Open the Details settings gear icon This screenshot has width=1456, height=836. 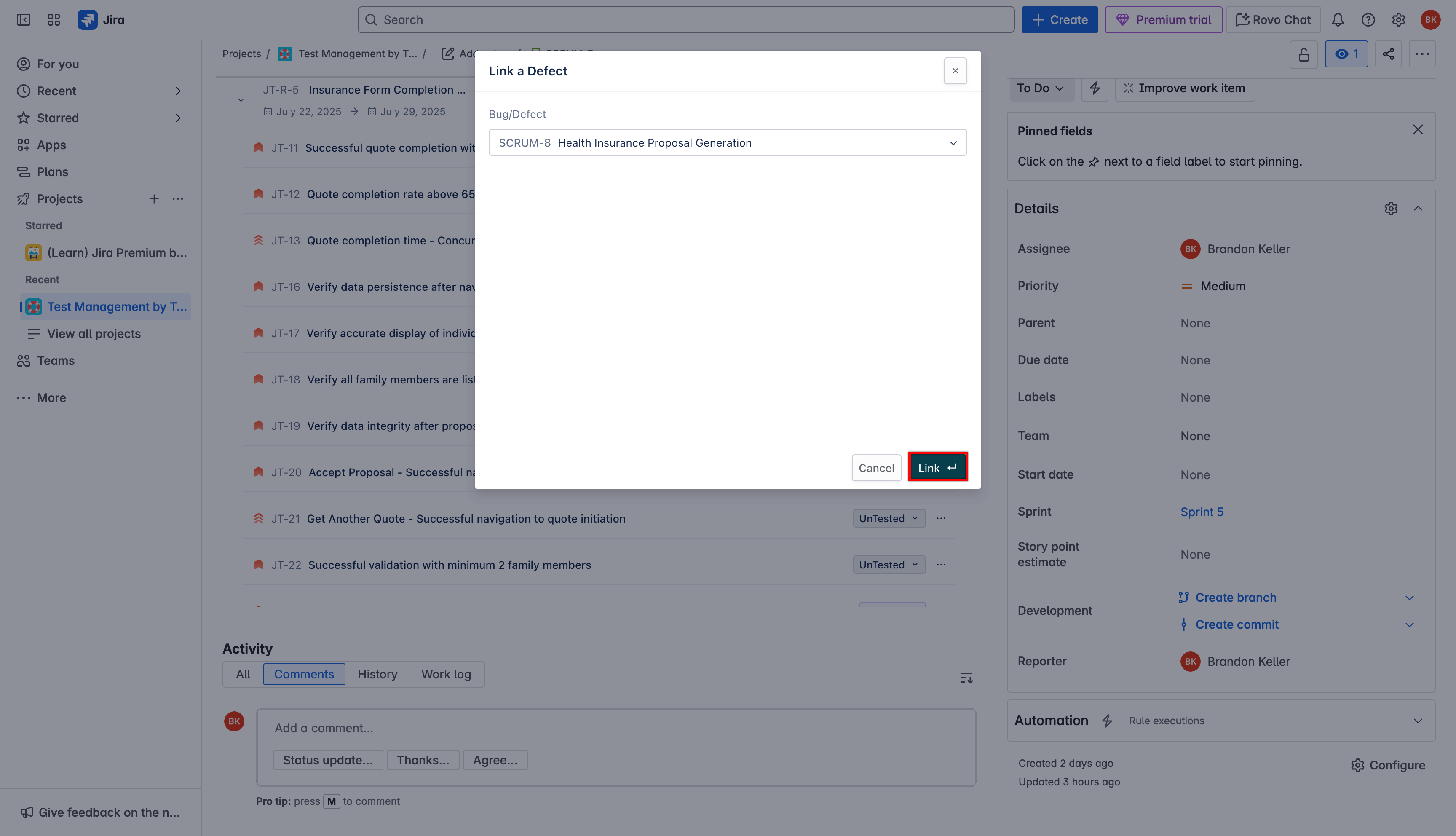click(1391, 209)
